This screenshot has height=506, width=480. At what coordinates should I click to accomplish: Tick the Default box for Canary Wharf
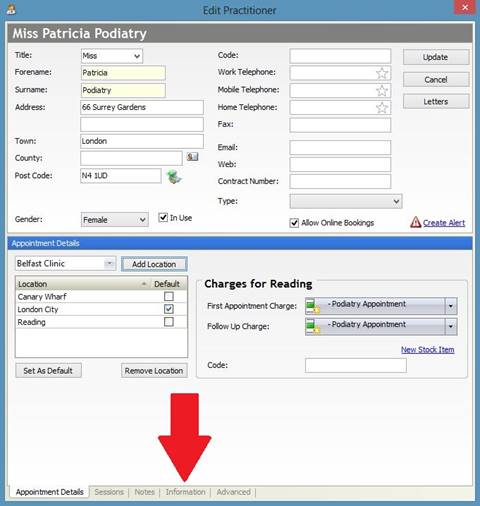(169, 296)
